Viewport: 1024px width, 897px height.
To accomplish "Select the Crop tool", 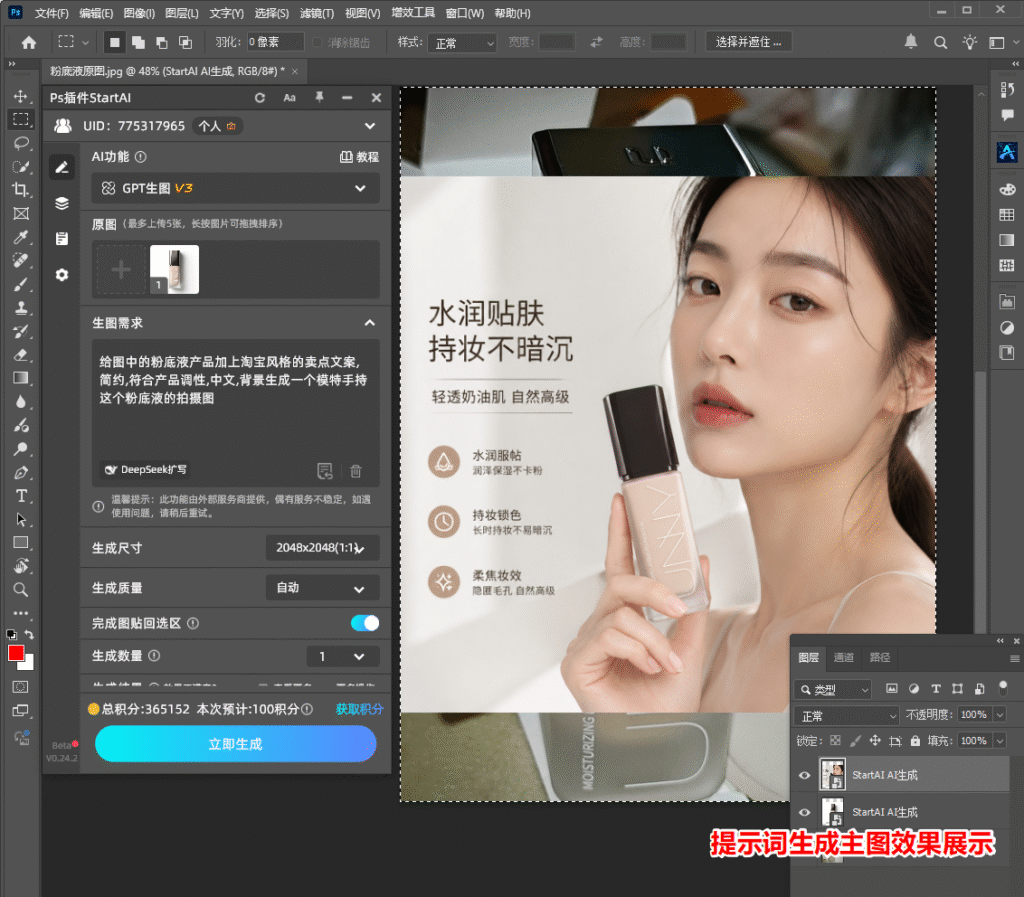I will tap(21, 190).
